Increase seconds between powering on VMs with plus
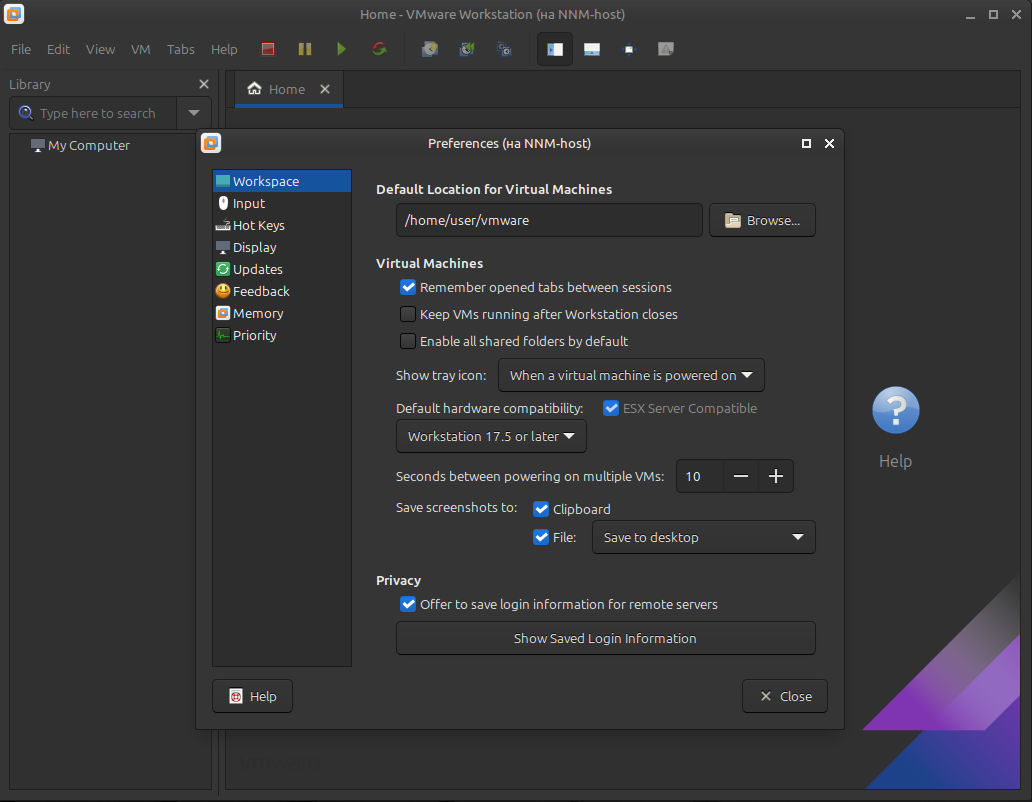The height and width of the screenshot is (802, 1032). click(x=776, y=477)
